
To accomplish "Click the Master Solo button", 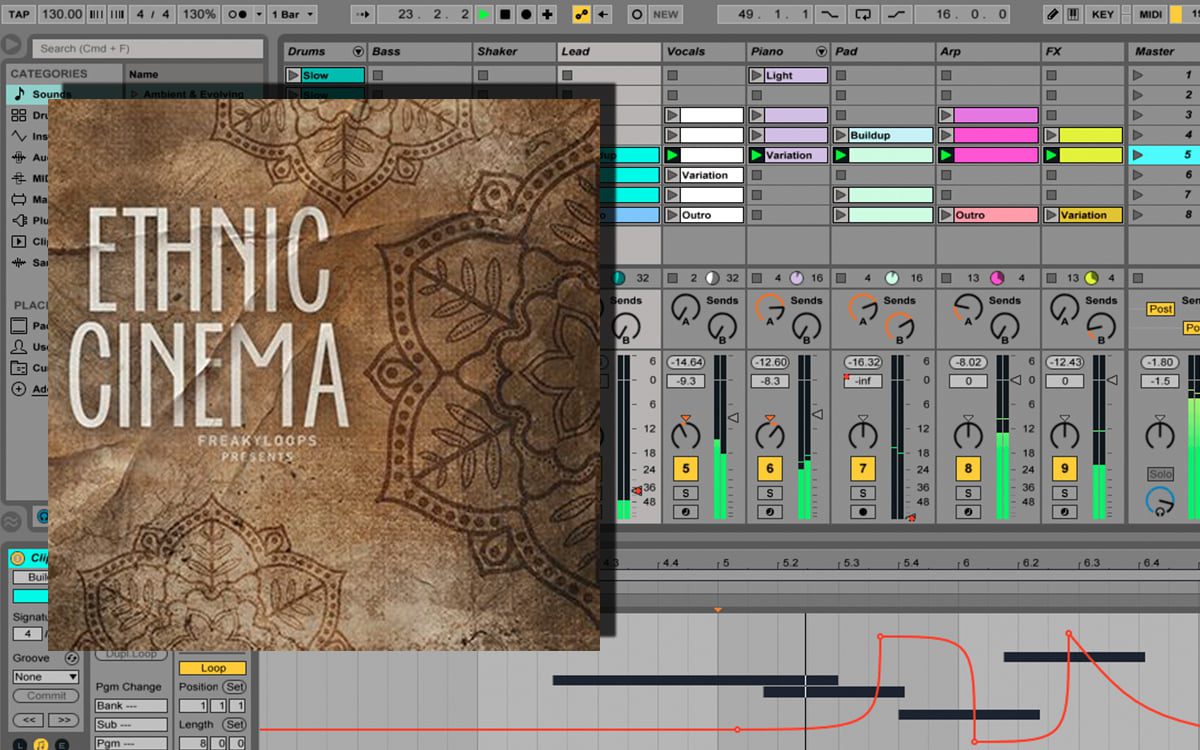I will tap(1160, 473).
